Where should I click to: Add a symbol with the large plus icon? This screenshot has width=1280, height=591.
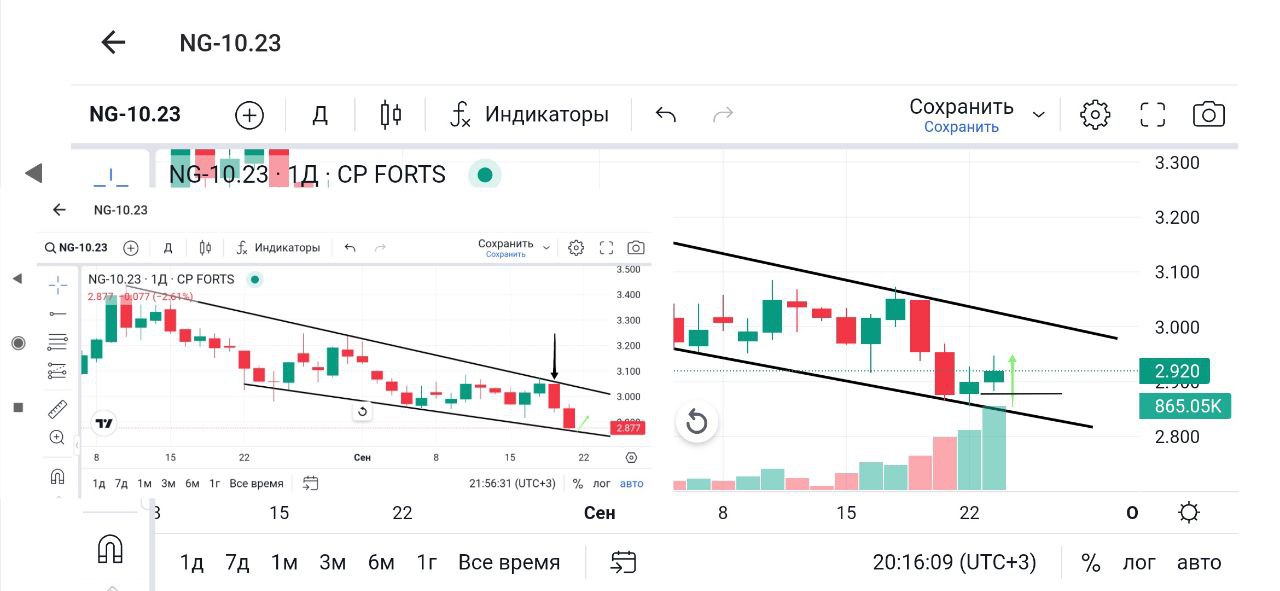[x=249, y=115]
